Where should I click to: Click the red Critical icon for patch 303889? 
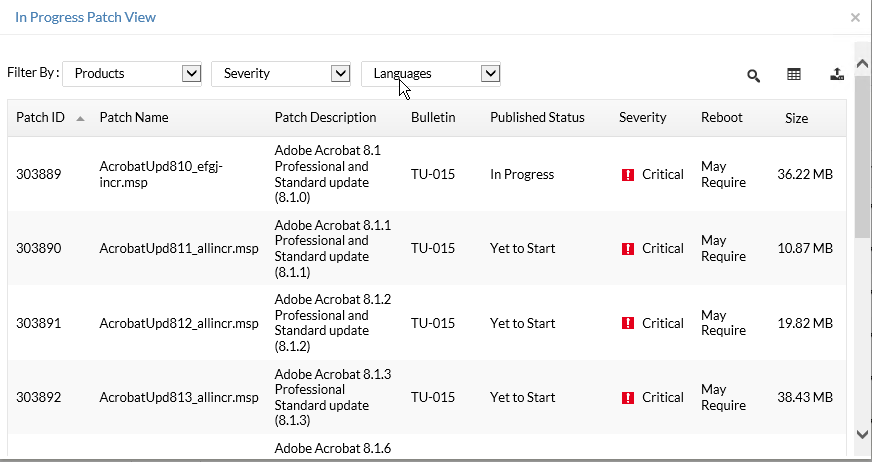click(628, 175)
